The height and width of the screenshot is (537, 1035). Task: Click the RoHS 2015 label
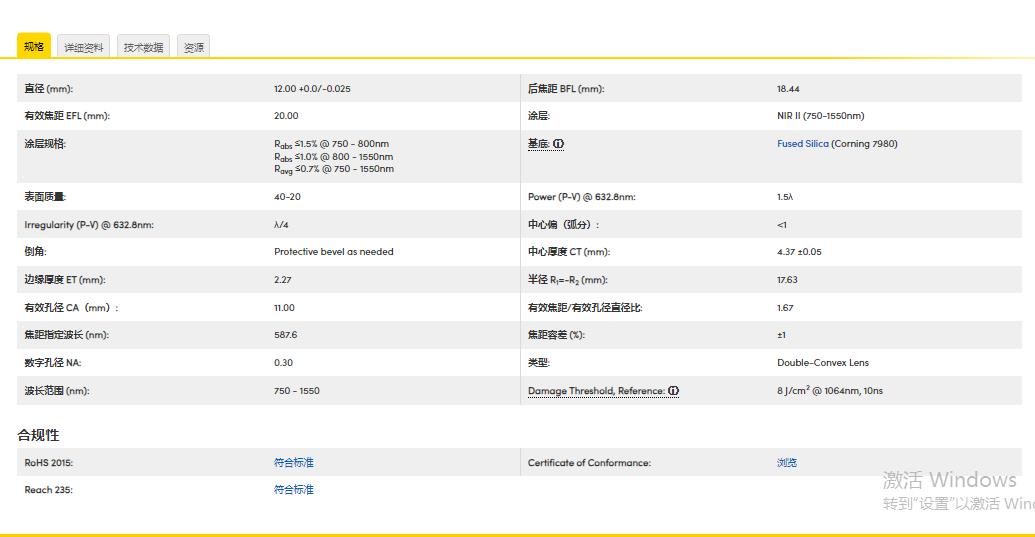click(49, 462)
